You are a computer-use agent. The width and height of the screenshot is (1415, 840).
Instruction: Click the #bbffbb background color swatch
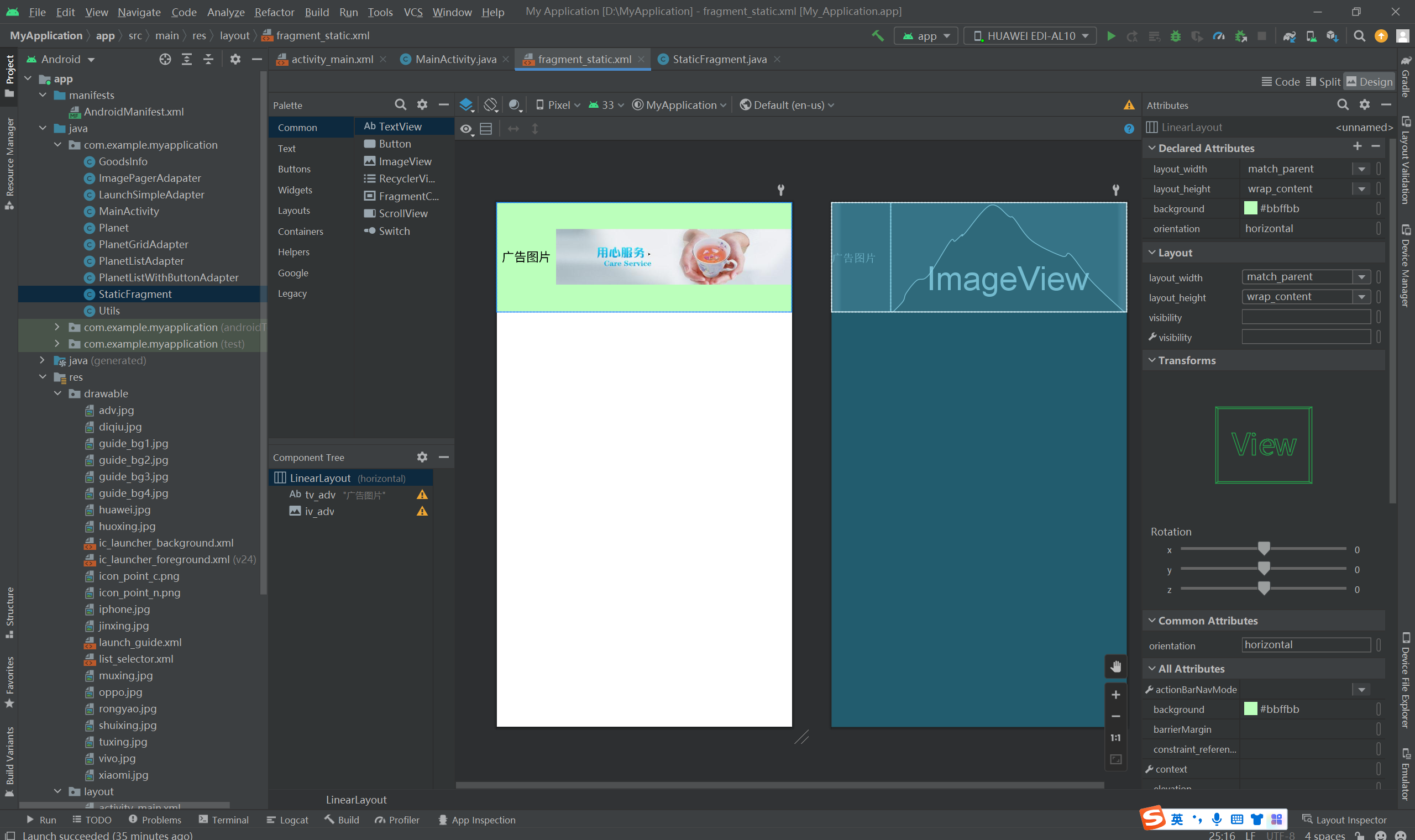pos(1250,208)
